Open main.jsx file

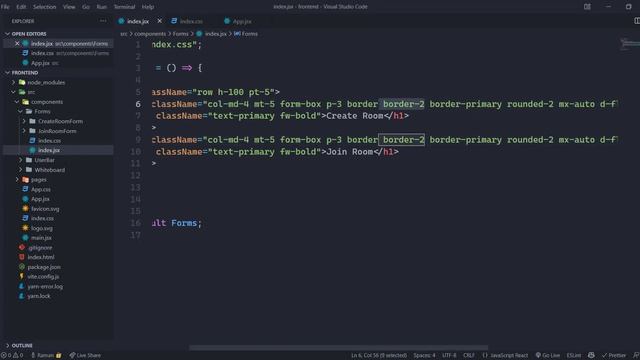[x=41, y=238]
